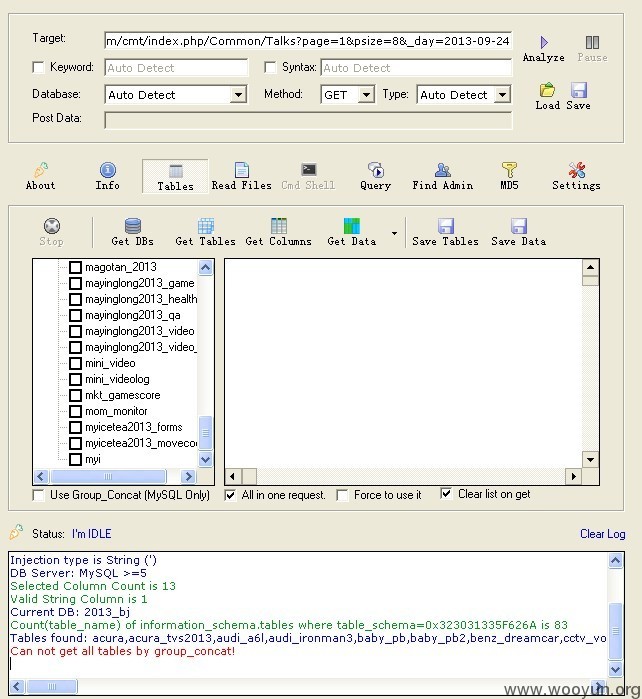Open the About section

coord(41,177)
